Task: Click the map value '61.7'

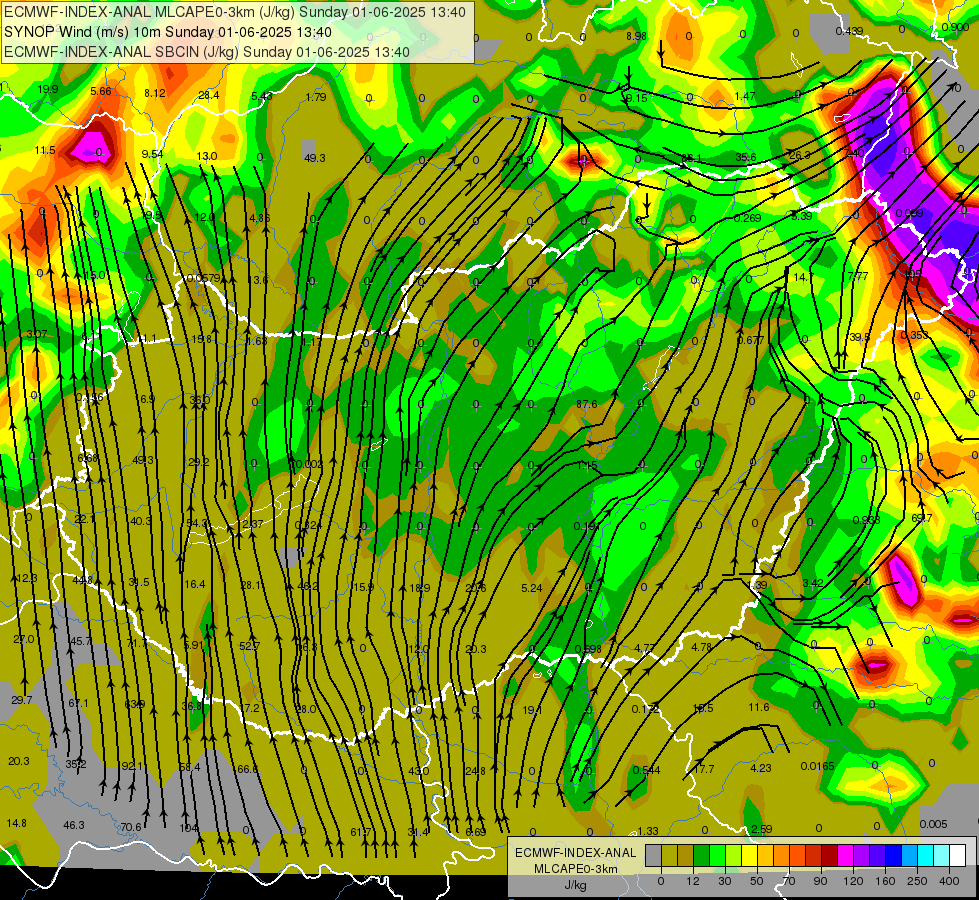Action: [x=360, y=832]
